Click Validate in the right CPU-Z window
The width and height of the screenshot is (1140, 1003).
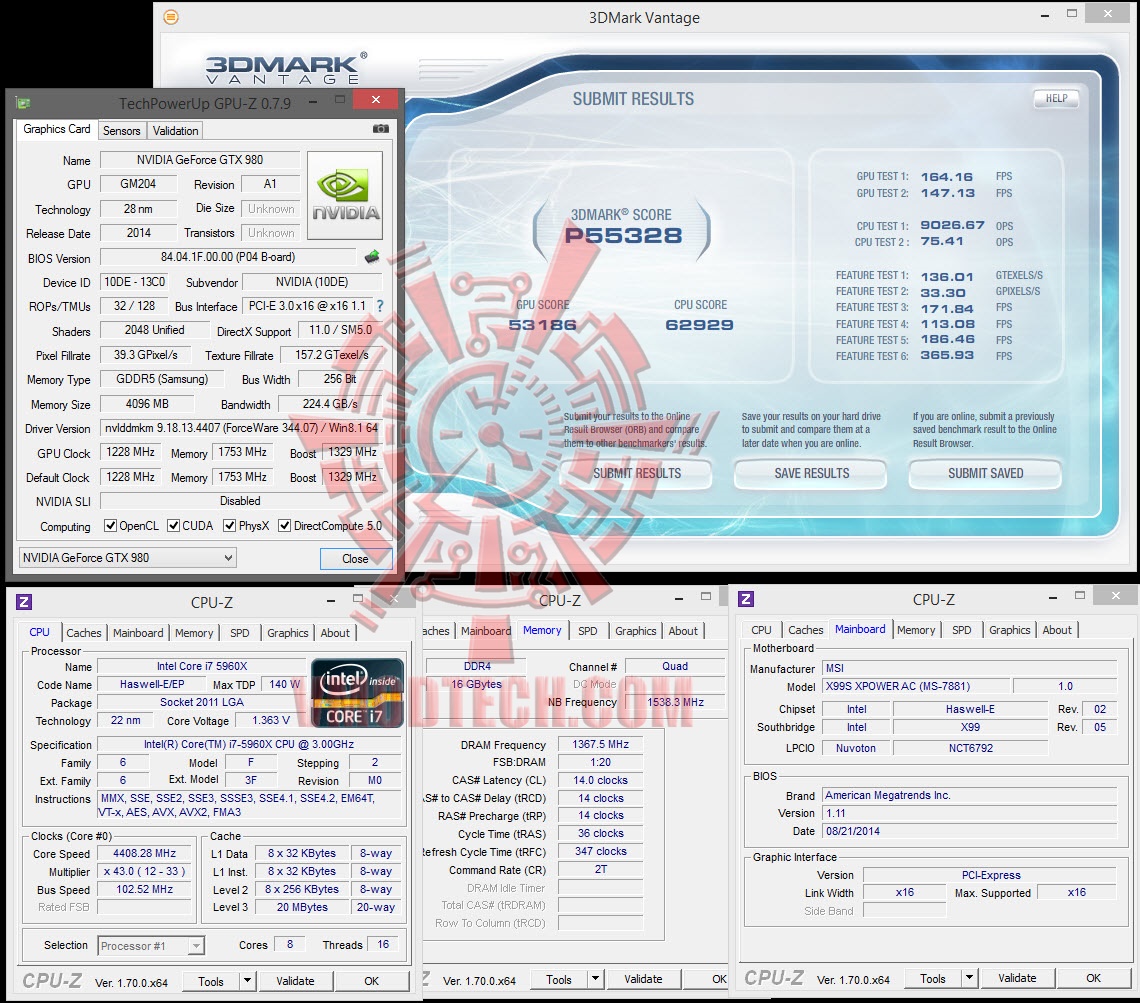pos(1017,978)
